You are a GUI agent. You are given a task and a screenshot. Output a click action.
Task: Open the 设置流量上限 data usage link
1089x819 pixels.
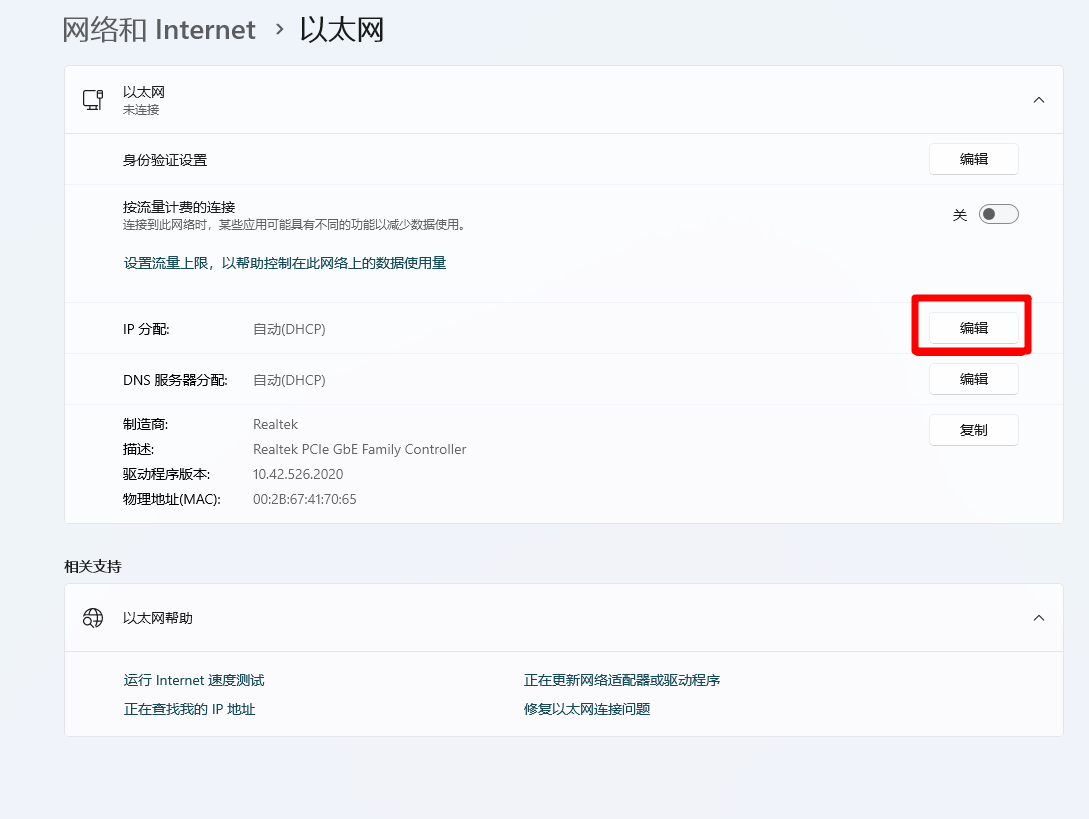click(284, 263)
